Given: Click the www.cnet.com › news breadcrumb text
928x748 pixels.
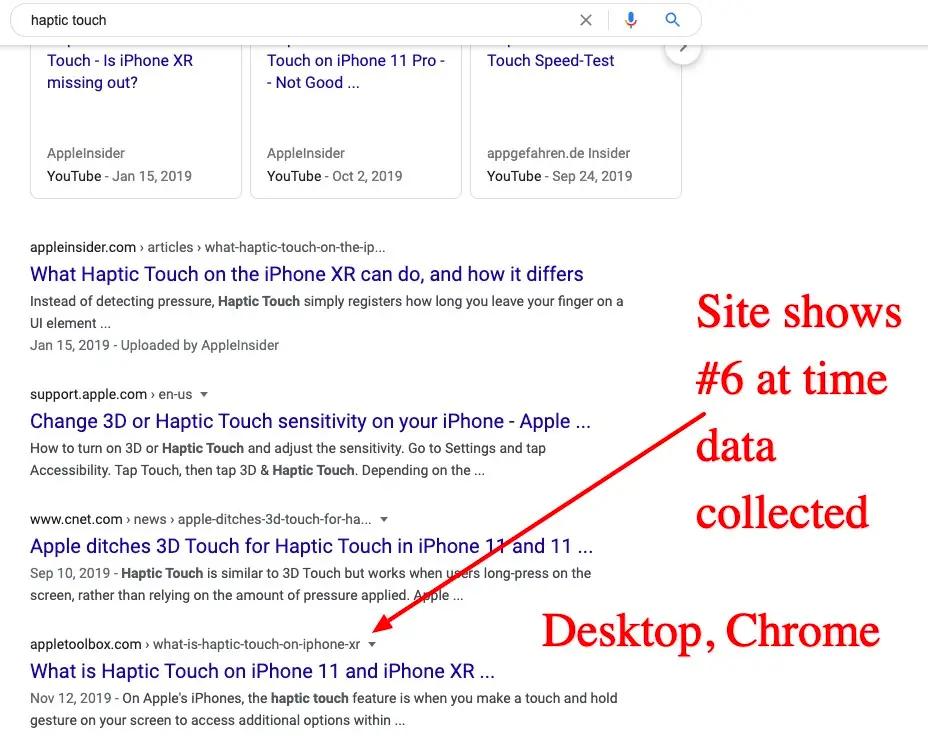Looking at the screenshot, I should [x=201, y=519].
